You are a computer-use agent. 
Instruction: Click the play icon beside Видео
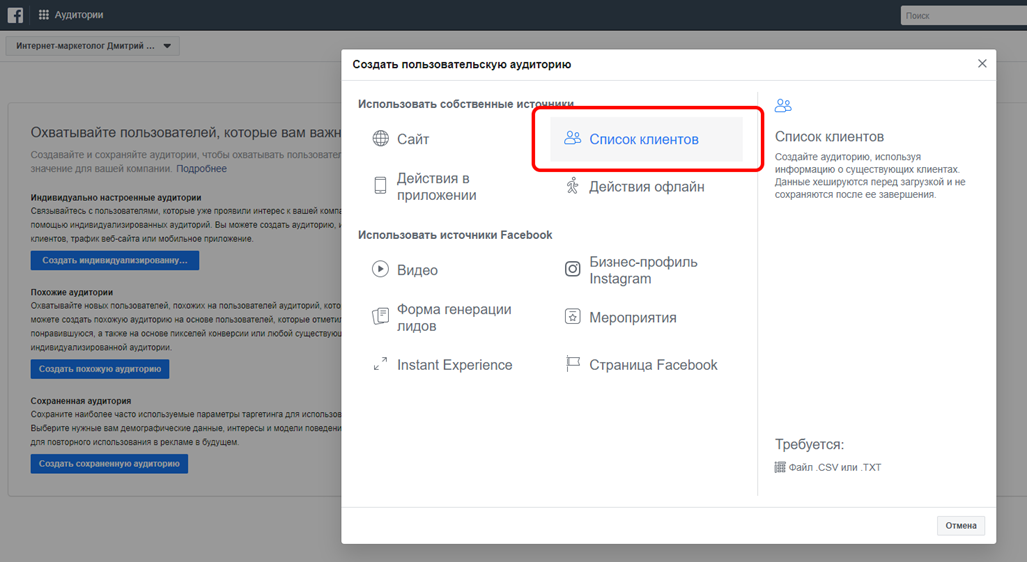point(380,269)
